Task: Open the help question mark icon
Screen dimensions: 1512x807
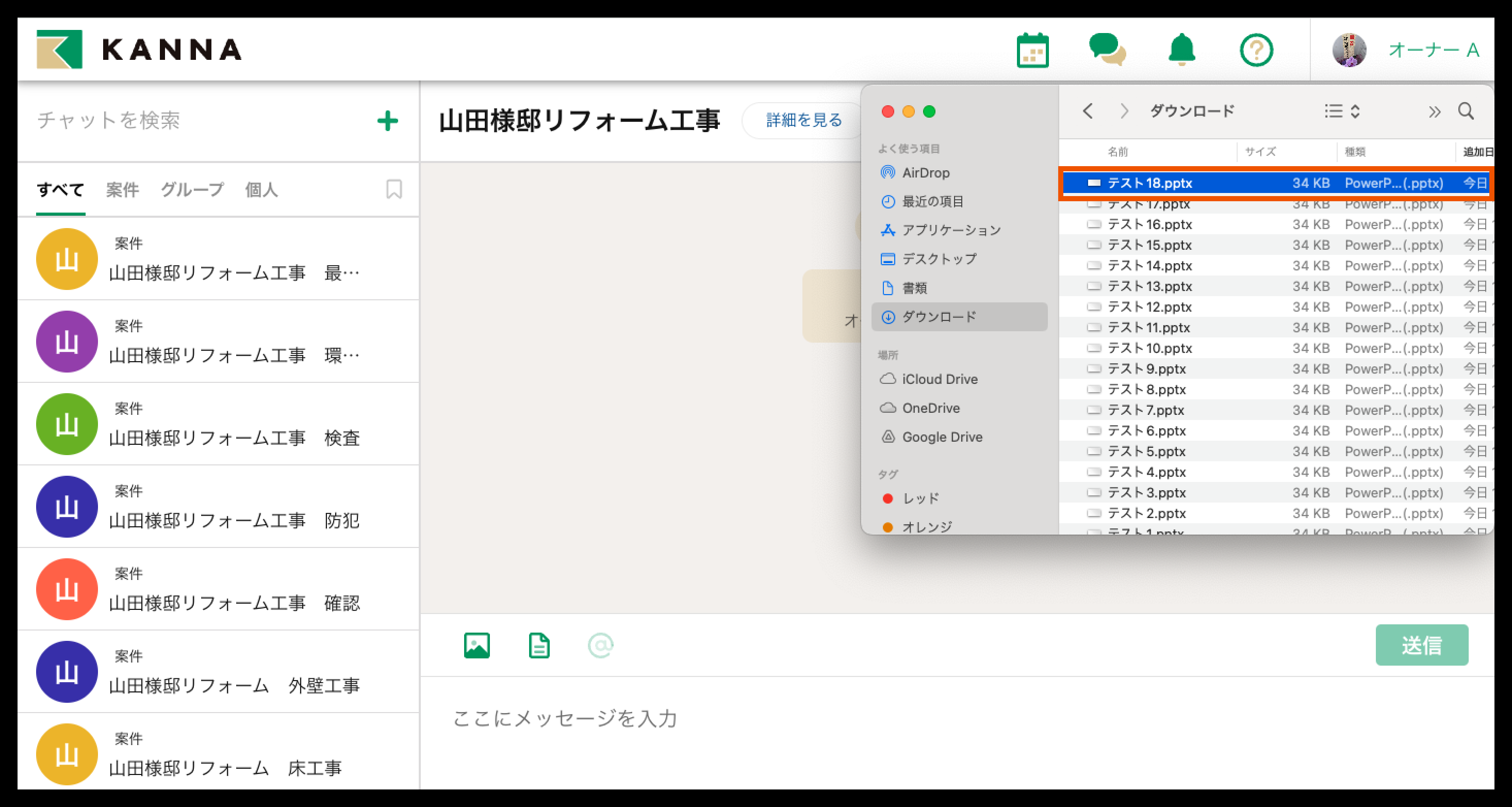Action: 1256,51
